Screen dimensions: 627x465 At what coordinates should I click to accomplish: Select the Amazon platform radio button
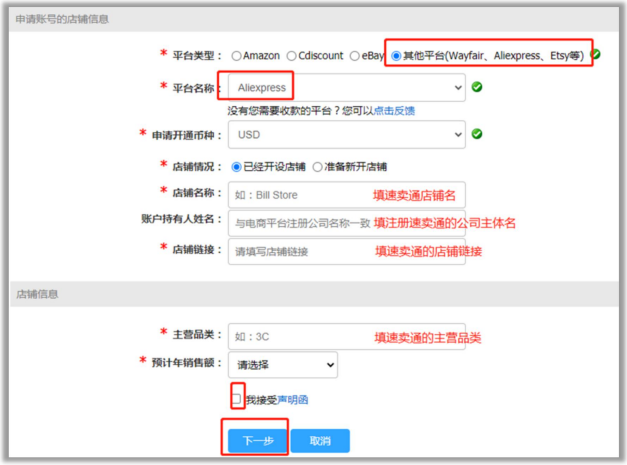(237, 56)
